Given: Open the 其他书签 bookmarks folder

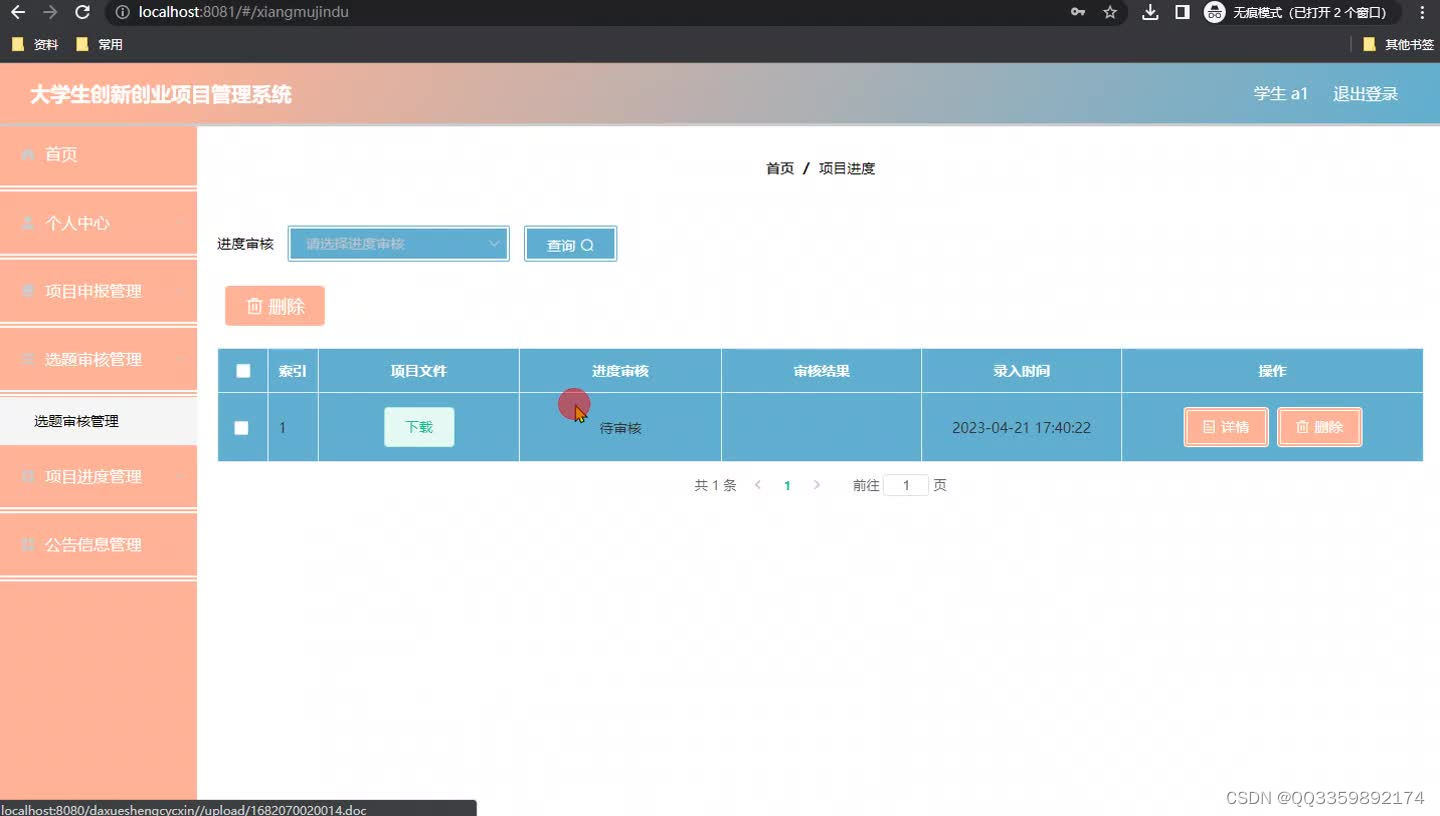Looking at the screenshot, I should [x=1398, y=44].
